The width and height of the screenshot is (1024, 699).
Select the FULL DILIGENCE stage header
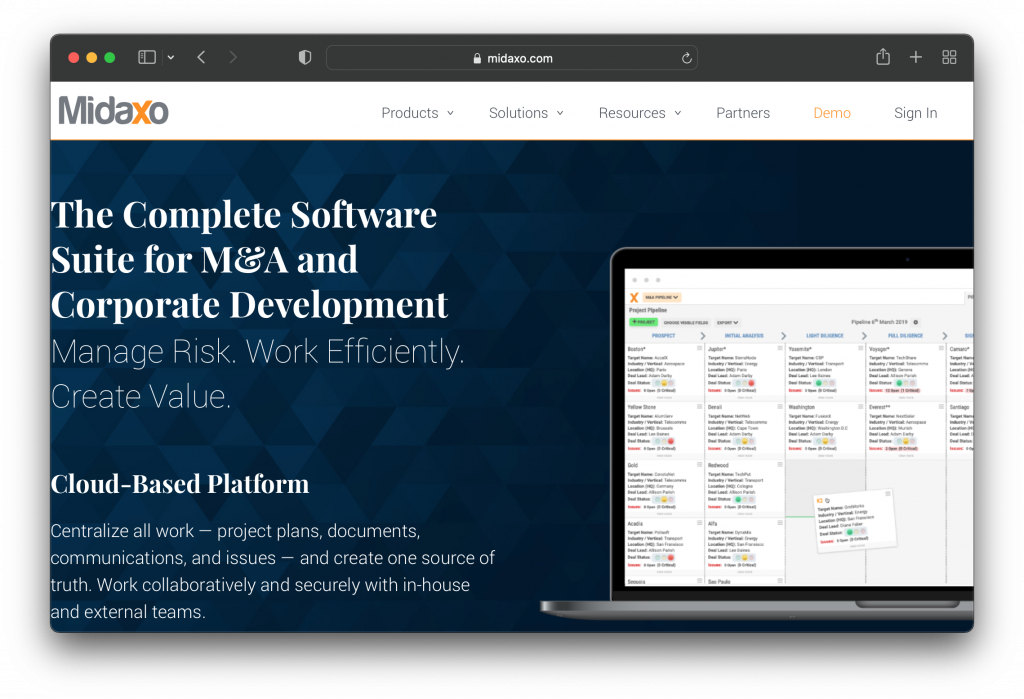click(905, 336)
